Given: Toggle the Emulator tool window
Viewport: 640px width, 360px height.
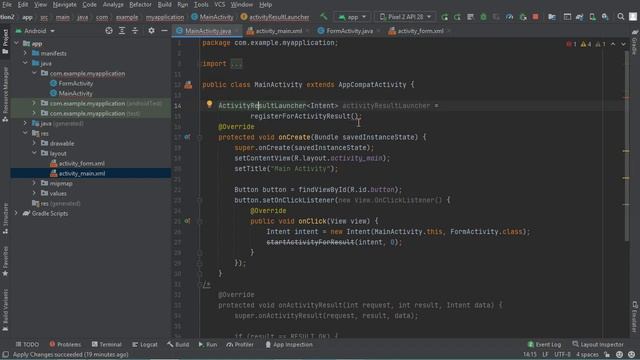Looking at the screenshot, I should coord(635,317).
